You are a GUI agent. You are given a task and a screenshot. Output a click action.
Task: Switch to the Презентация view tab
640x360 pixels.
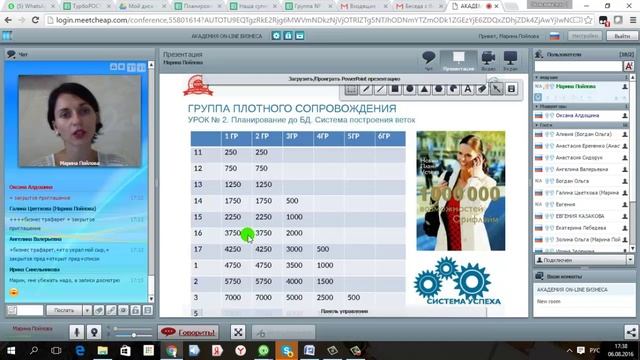point(458,61)
